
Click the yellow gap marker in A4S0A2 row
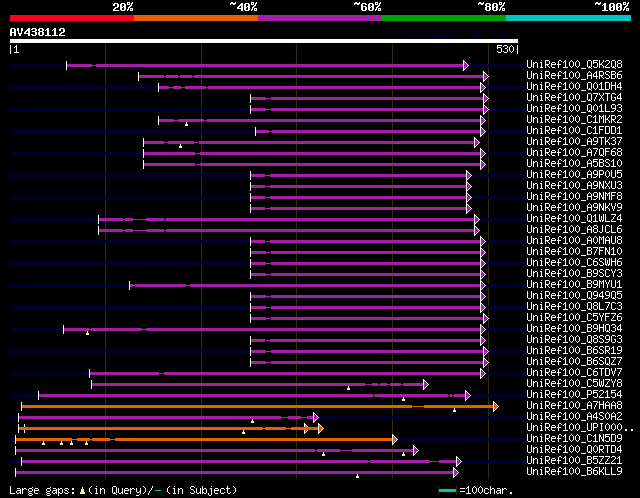[252, 421]
